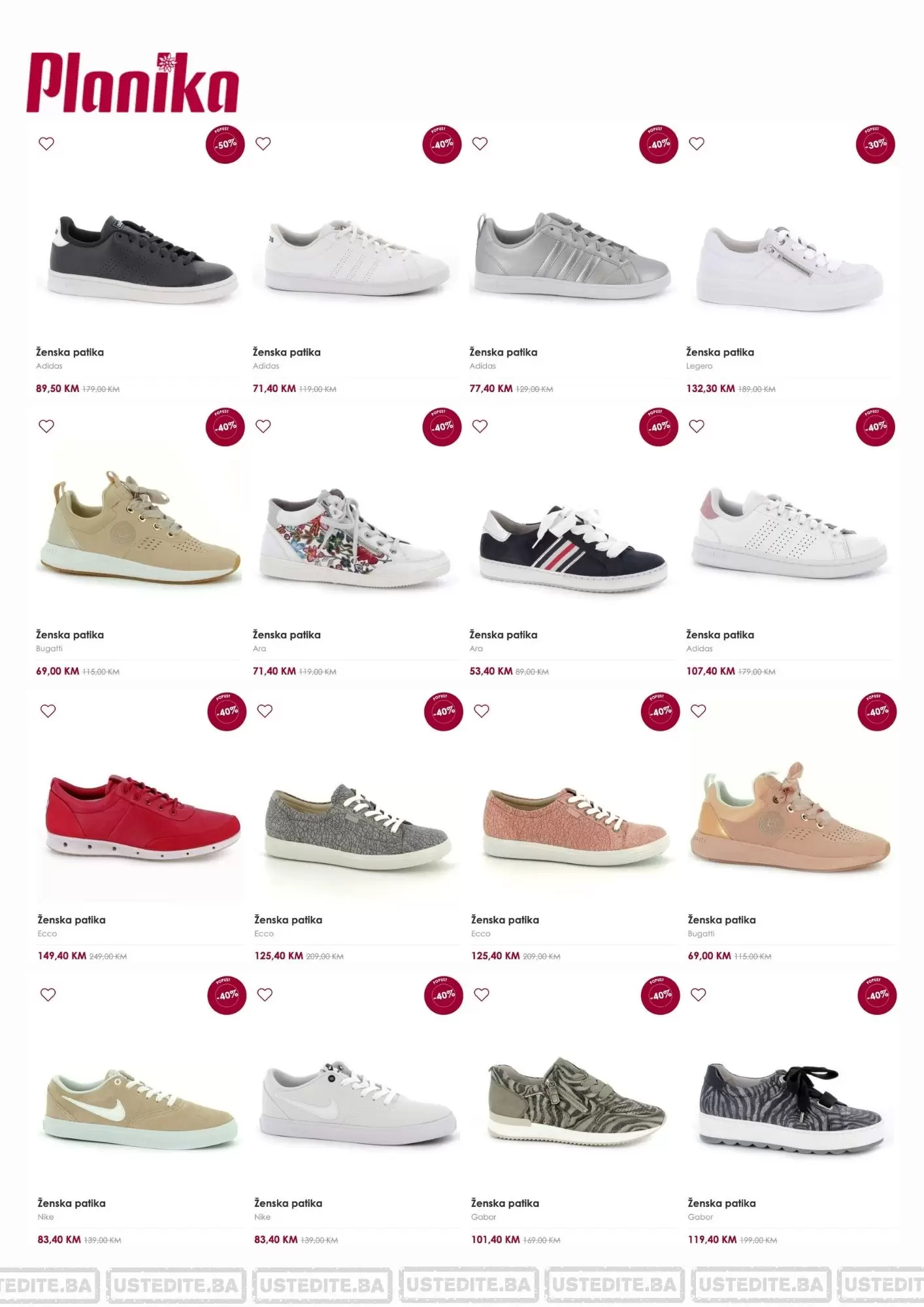
Task: Open the Planika logo
Action: click(133, 83)
